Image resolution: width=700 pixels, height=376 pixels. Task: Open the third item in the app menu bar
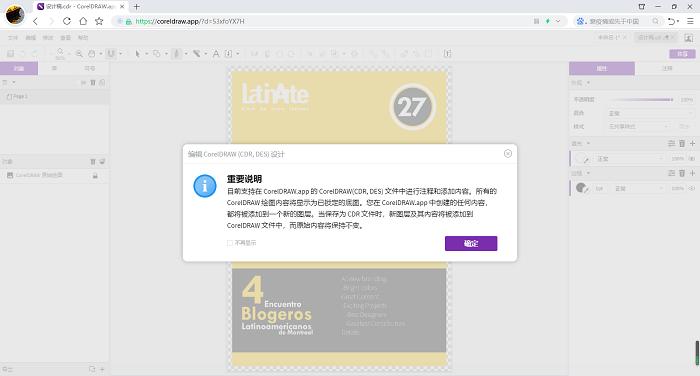click(48, 38)
